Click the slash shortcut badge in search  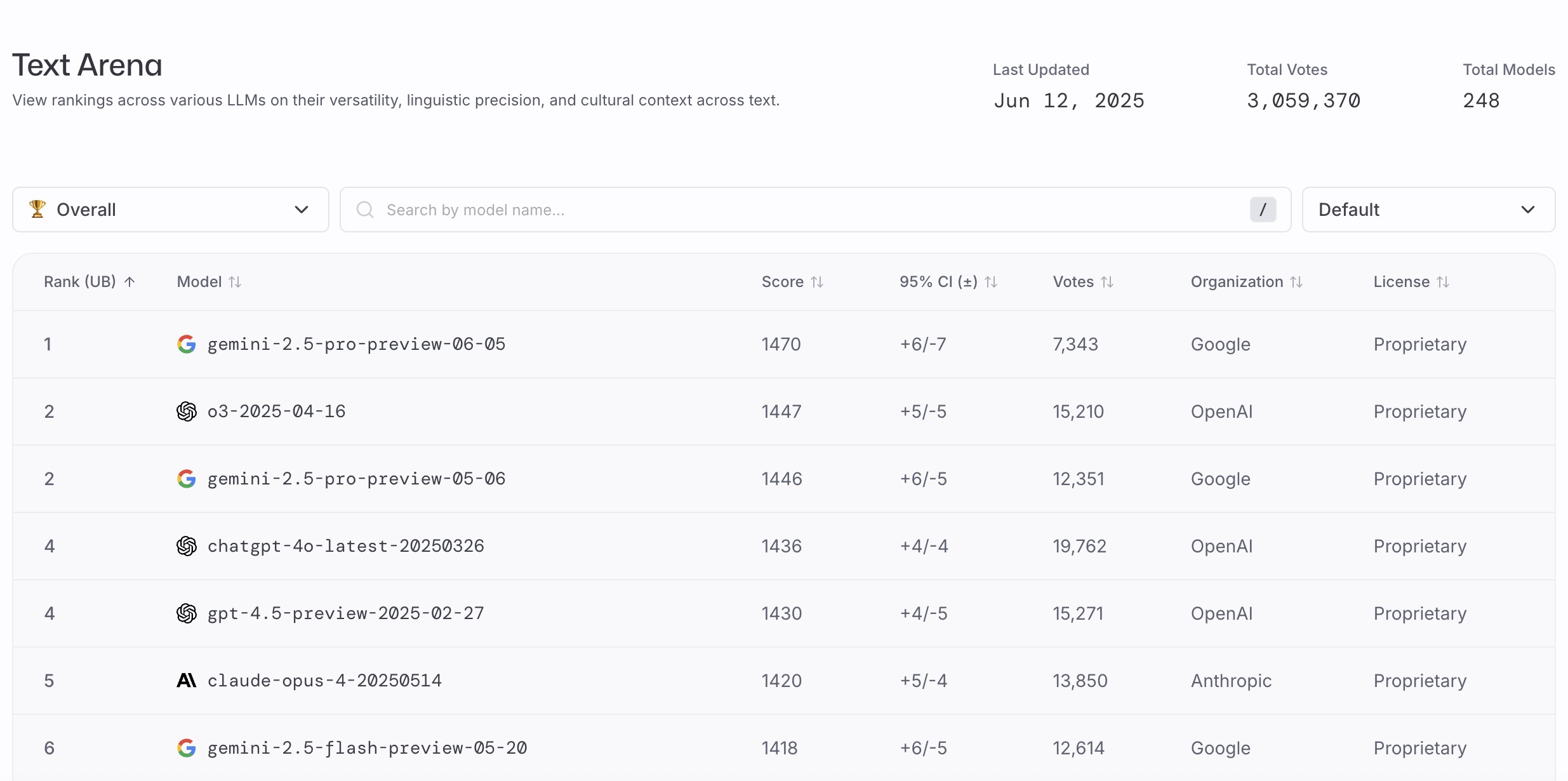tap(1263, 210)
